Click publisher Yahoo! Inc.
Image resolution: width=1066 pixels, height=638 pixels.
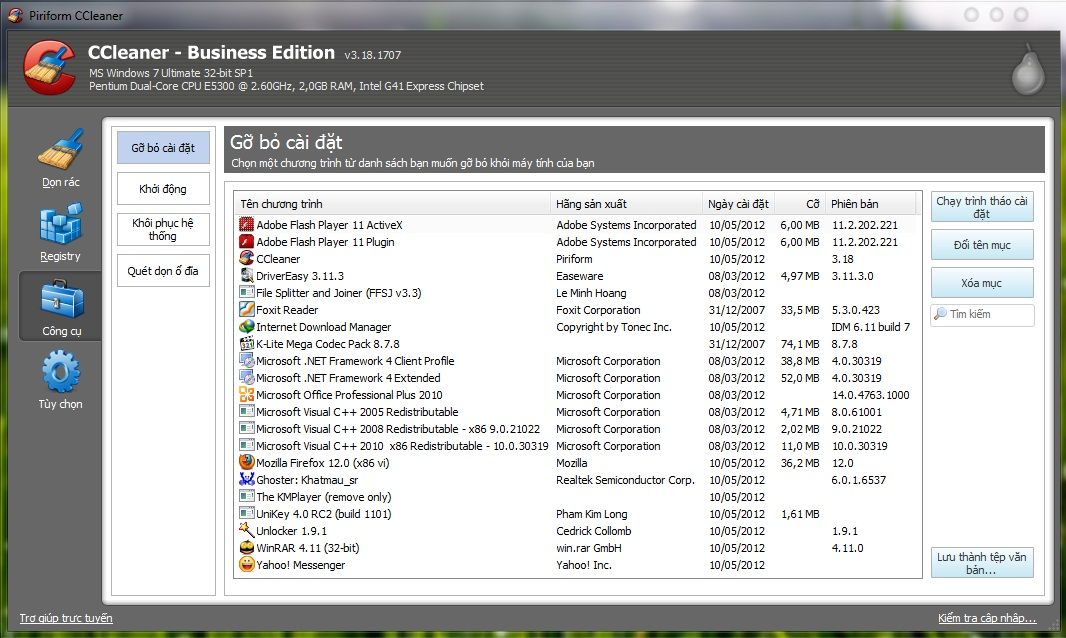pyautogui.click(x=583, y=565)
